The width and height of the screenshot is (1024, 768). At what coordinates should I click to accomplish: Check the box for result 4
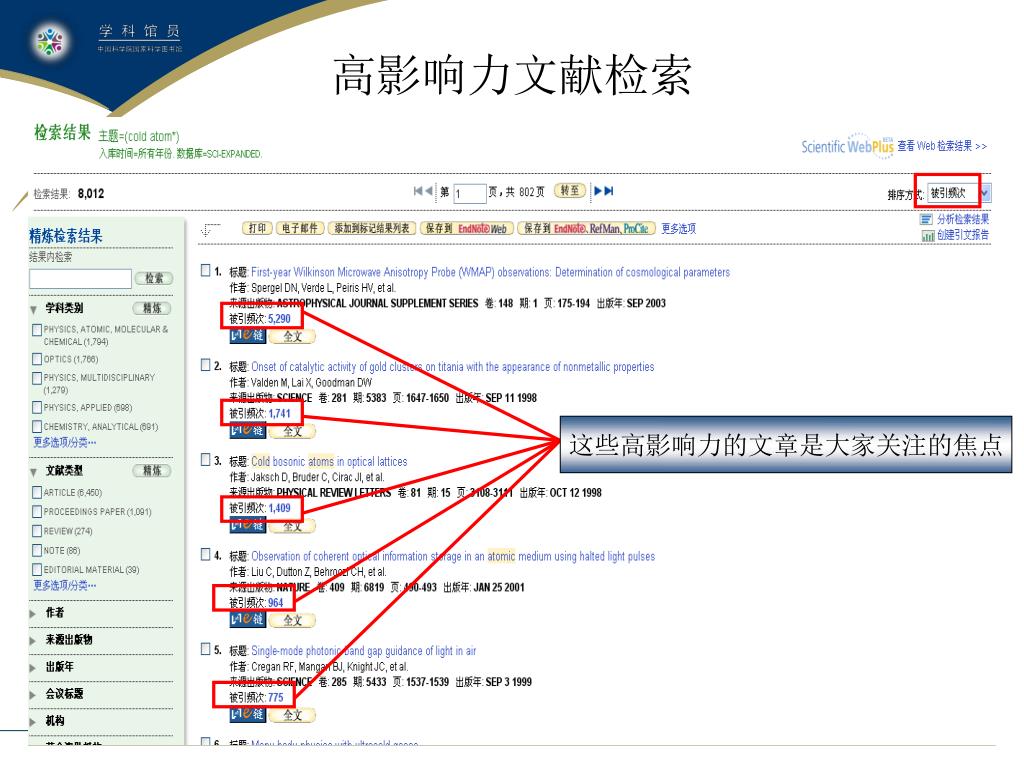pyautogui.click(x=206, y=554)
